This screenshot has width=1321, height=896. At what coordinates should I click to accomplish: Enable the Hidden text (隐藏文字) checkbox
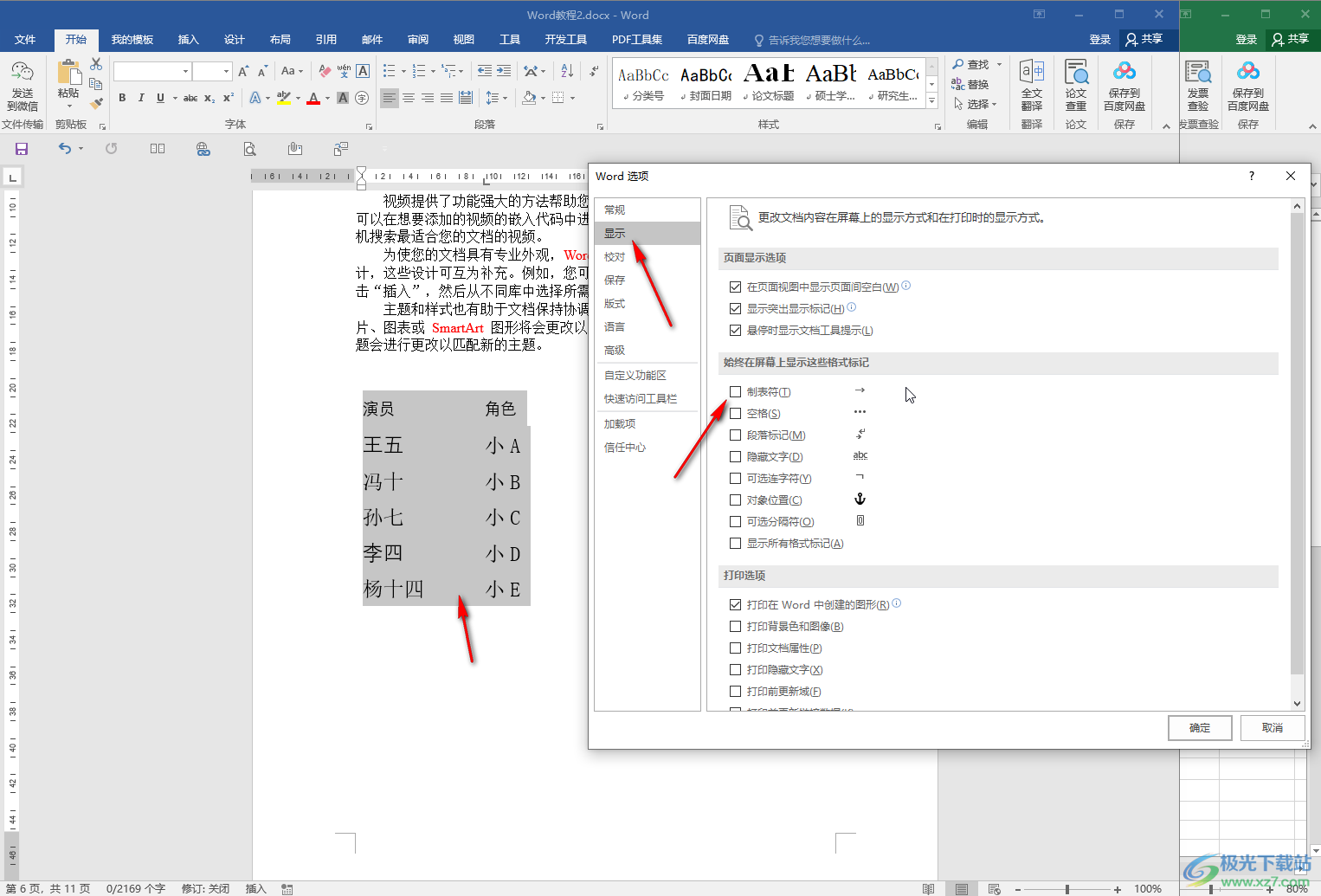click(735, 456)
